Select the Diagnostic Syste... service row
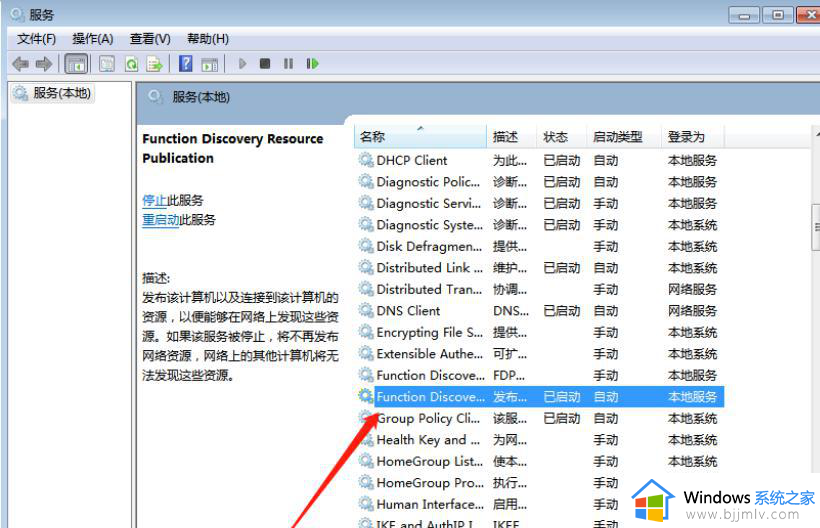The width and height of the screenshot is (820, 528). [540, 225]
